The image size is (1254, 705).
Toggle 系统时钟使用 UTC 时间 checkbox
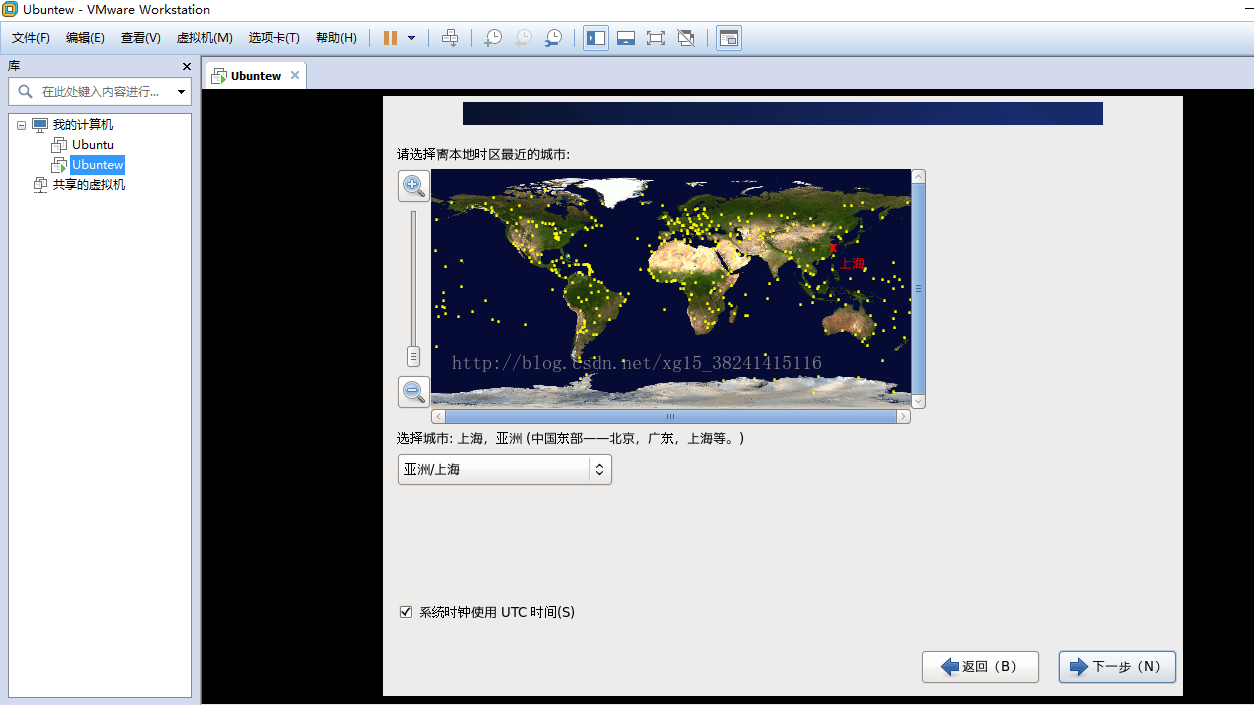(406, 612)
